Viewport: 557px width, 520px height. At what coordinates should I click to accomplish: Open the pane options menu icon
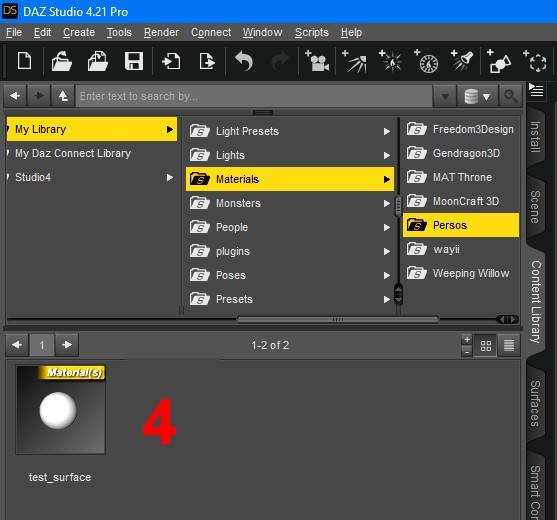click(536, 90)
